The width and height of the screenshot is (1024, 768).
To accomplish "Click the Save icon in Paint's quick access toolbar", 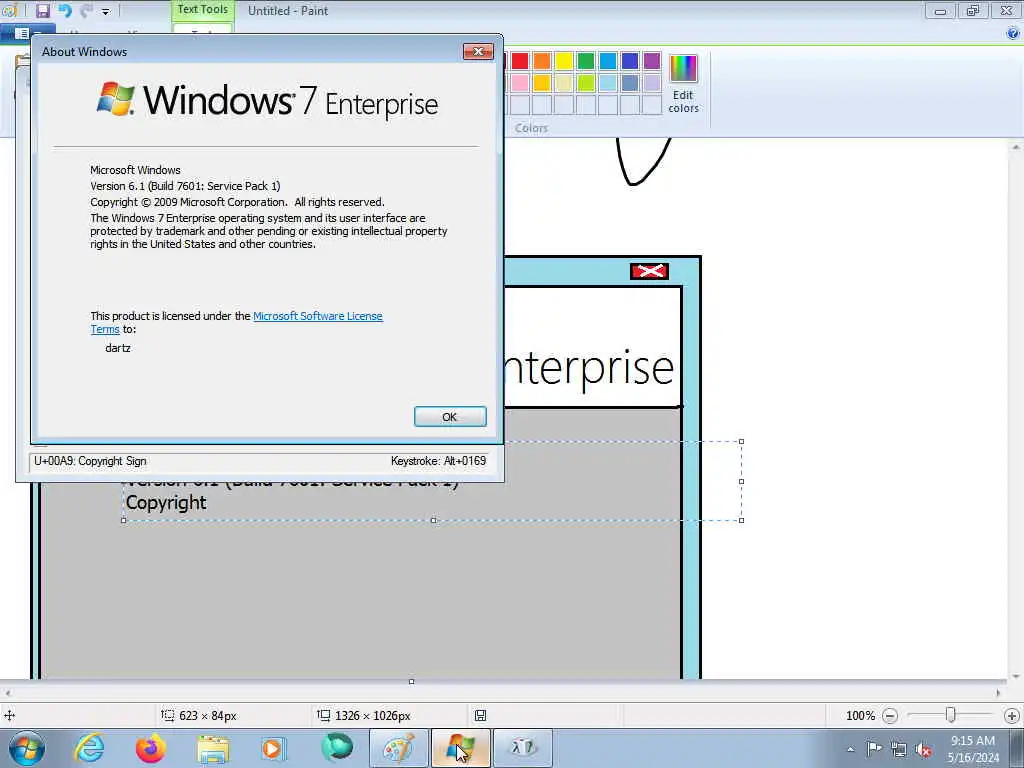I will tap(42, 10).
